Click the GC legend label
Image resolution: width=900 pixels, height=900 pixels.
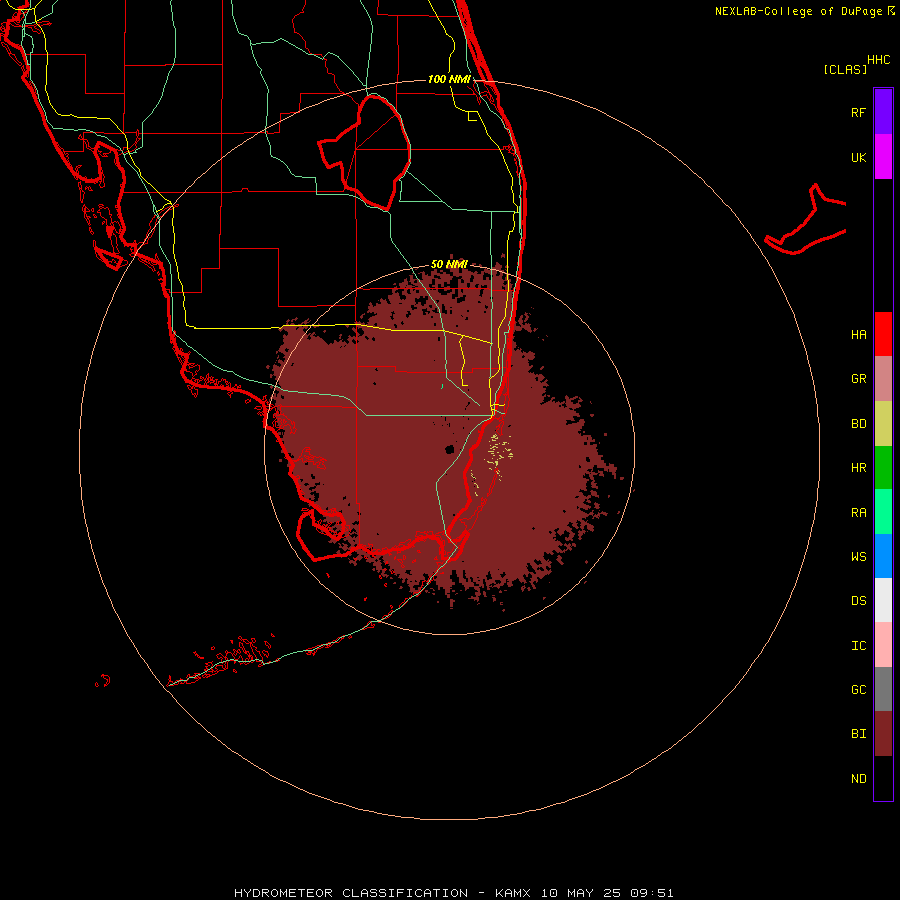(x=858, y=690)
